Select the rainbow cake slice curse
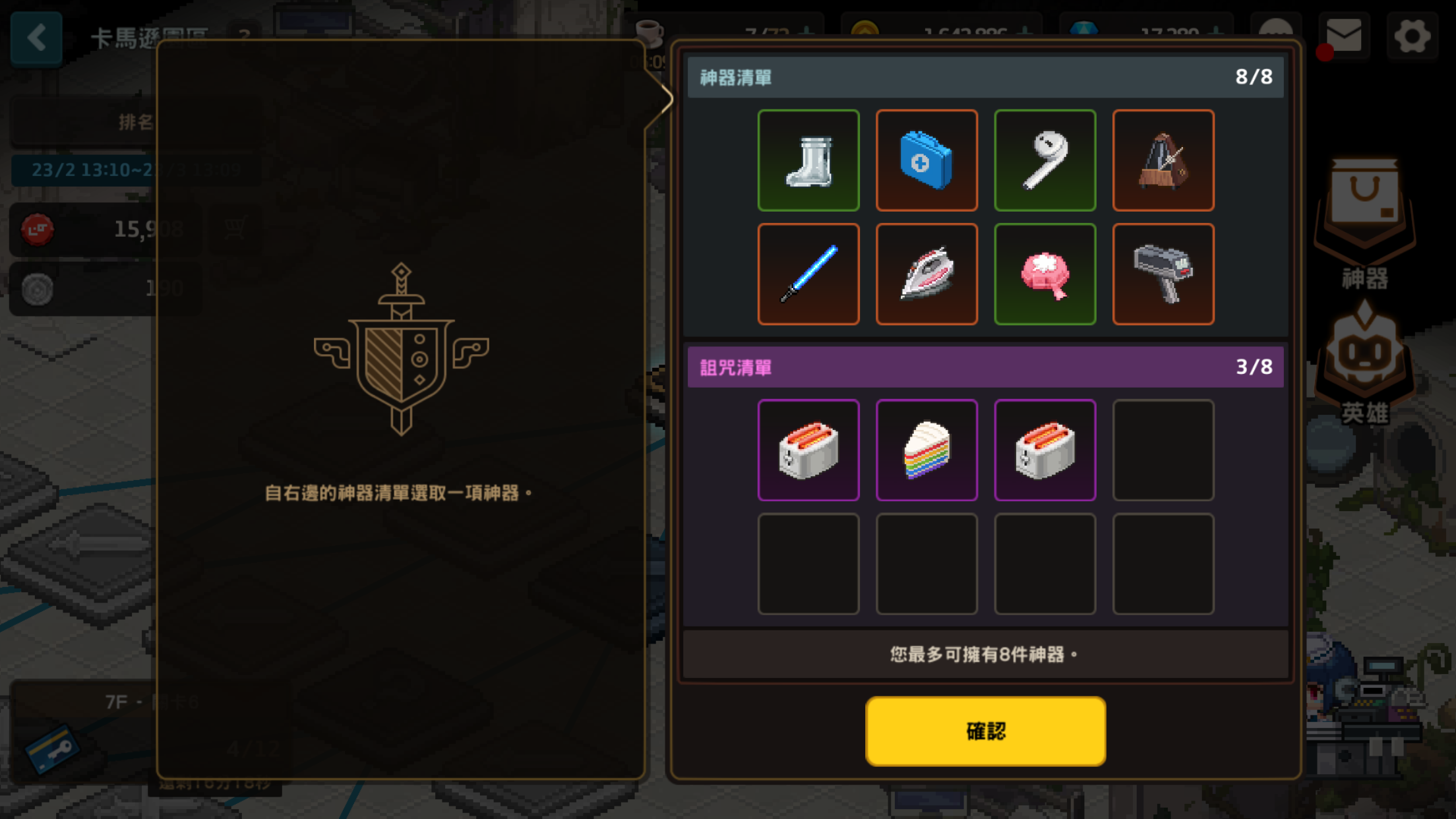Image resolution: width=1456 pixels, height=819 pixels. pos(926,450)
